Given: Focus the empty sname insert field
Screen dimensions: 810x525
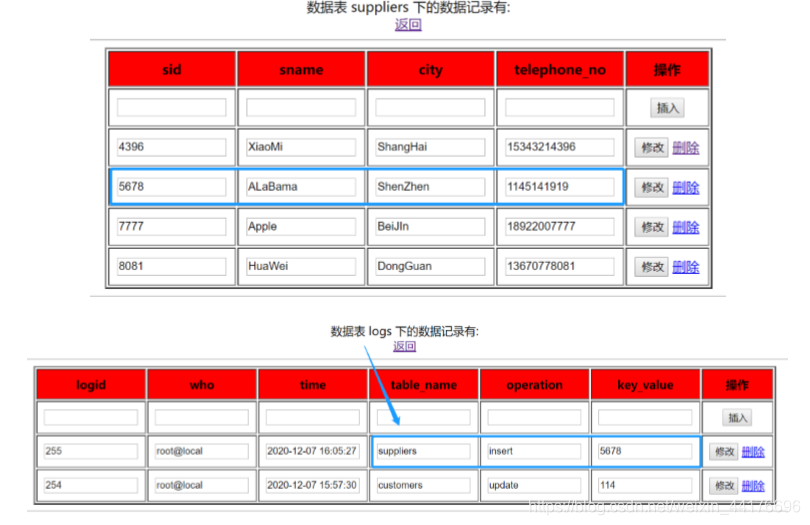Looking at the screenshot, I should 301,107.
